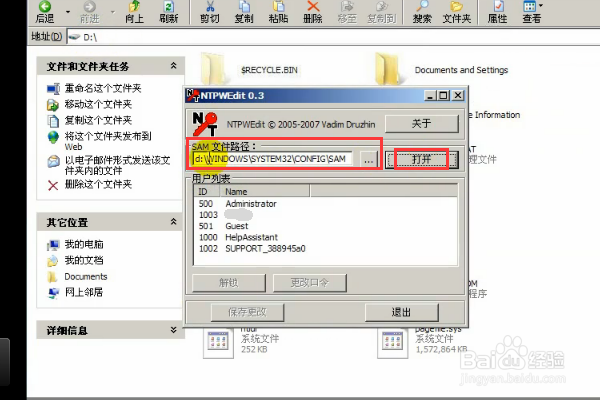600x400 pixels.
Task: Click the 保存更改 button
Action: (247, 312)
